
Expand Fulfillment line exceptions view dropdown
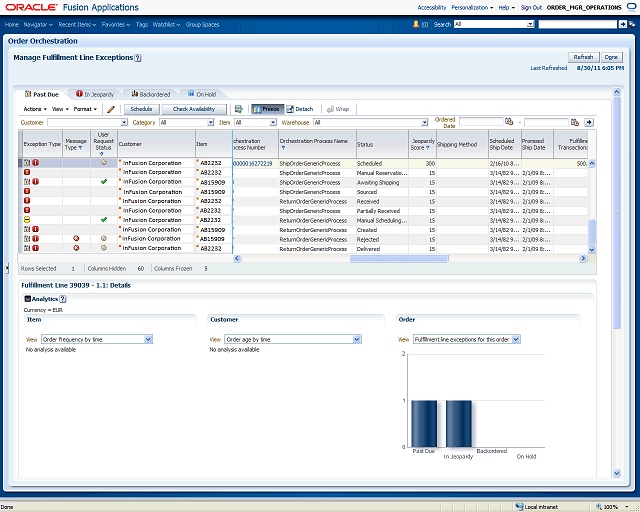coord(516,340)
